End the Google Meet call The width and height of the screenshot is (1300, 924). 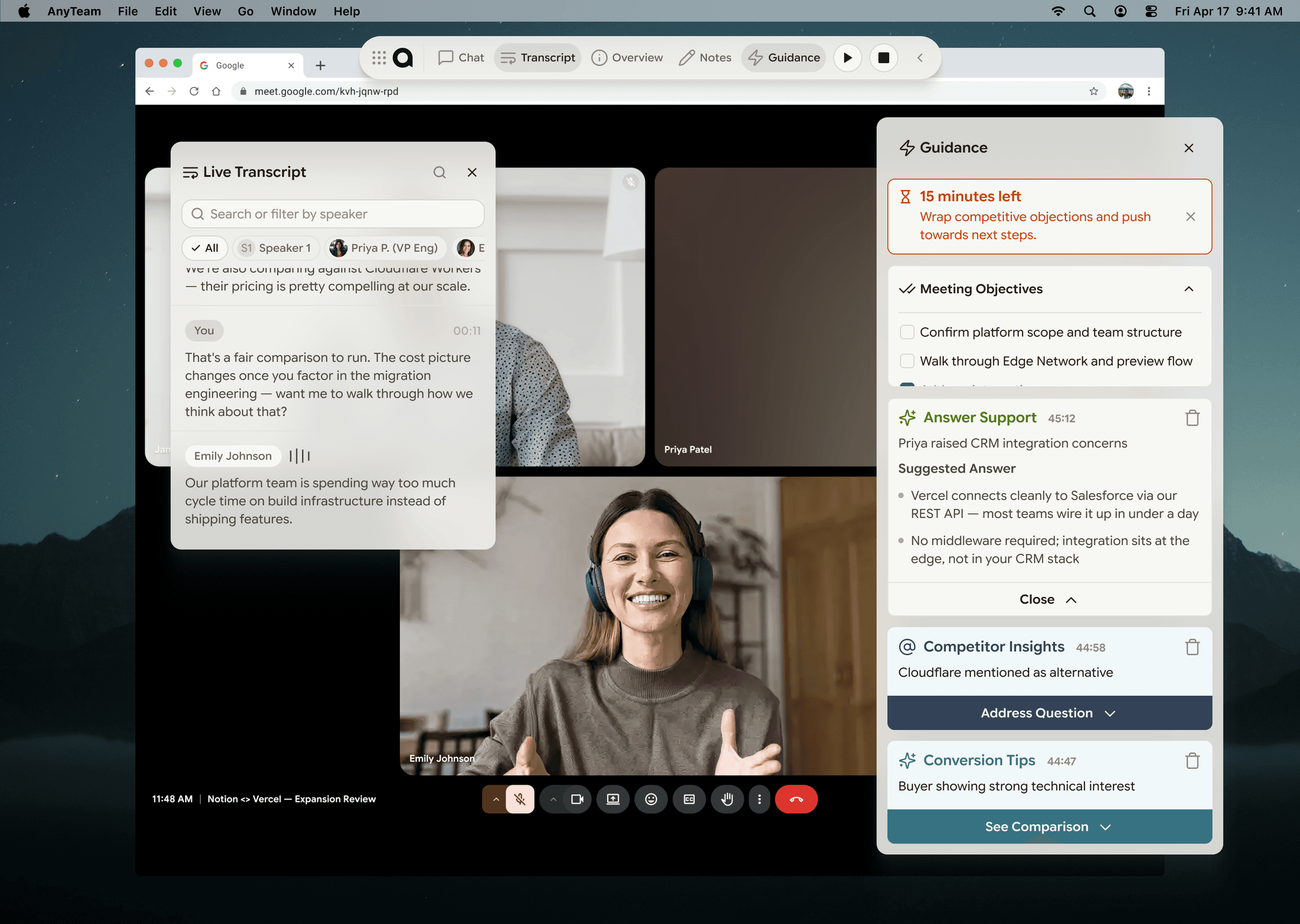click(x=796, y=799)
